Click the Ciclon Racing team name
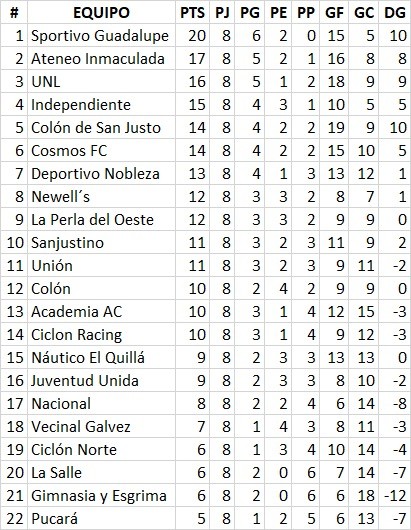The height and width of the screenshot is (530, 411). (76, 335)
